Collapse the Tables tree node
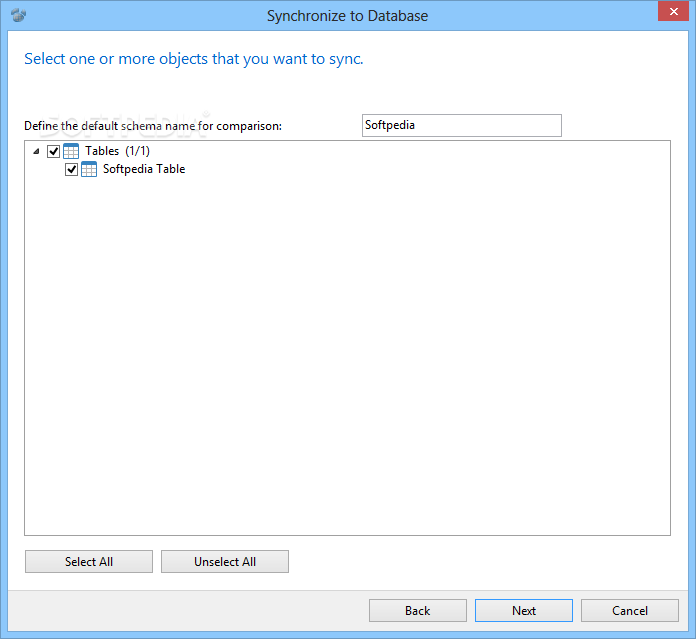This screenshot has height=639, width=696. point(36,151)
